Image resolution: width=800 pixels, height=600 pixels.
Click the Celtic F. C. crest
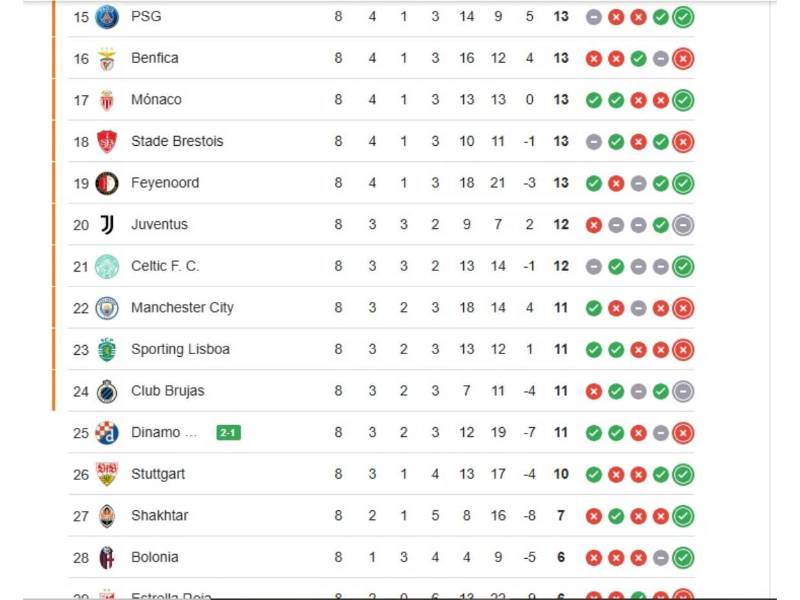[x=107, y=266]
